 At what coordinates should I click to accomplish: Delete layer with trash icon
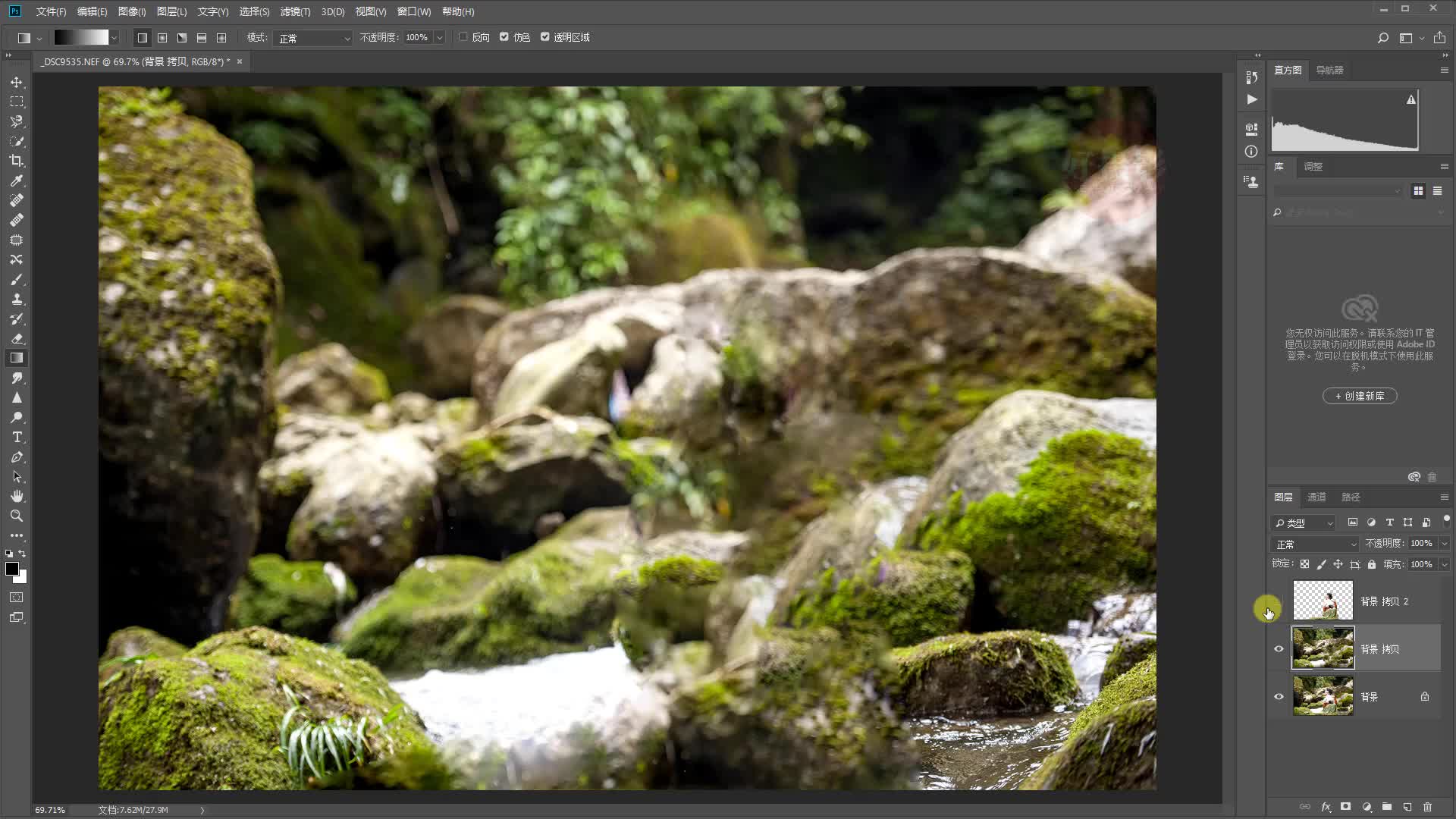(x=1428, y=807)
